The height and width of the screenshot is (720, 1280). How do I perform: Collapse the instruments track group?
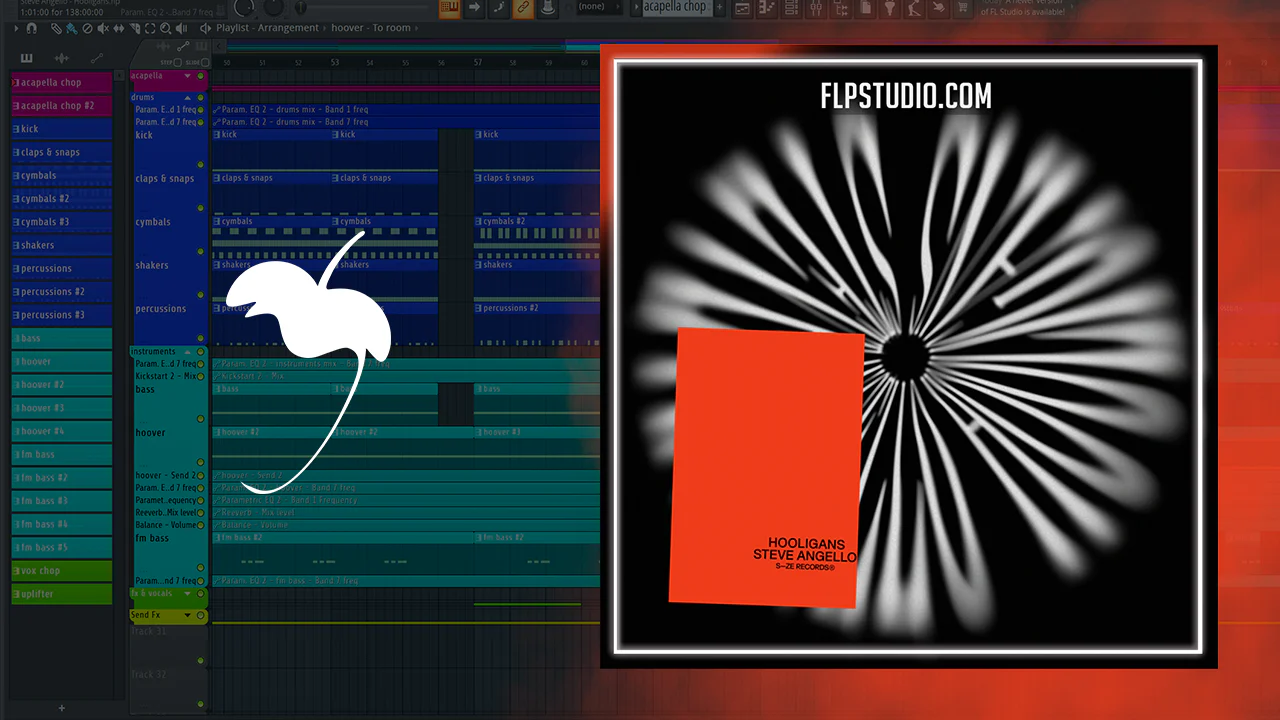click(x=188, y=352)
